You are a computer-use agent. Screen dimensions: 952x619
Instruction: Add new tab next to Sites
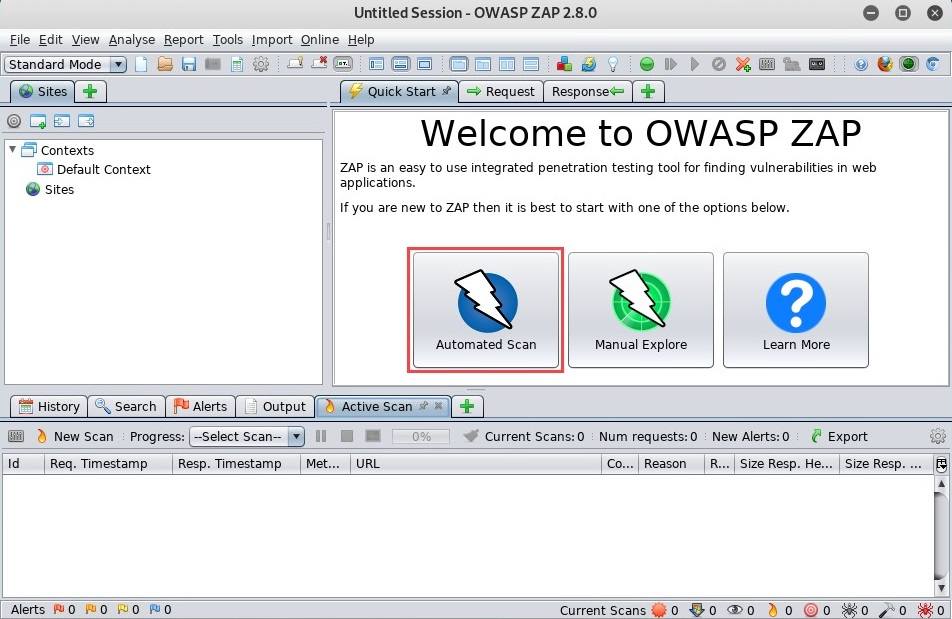pos(90,92)
